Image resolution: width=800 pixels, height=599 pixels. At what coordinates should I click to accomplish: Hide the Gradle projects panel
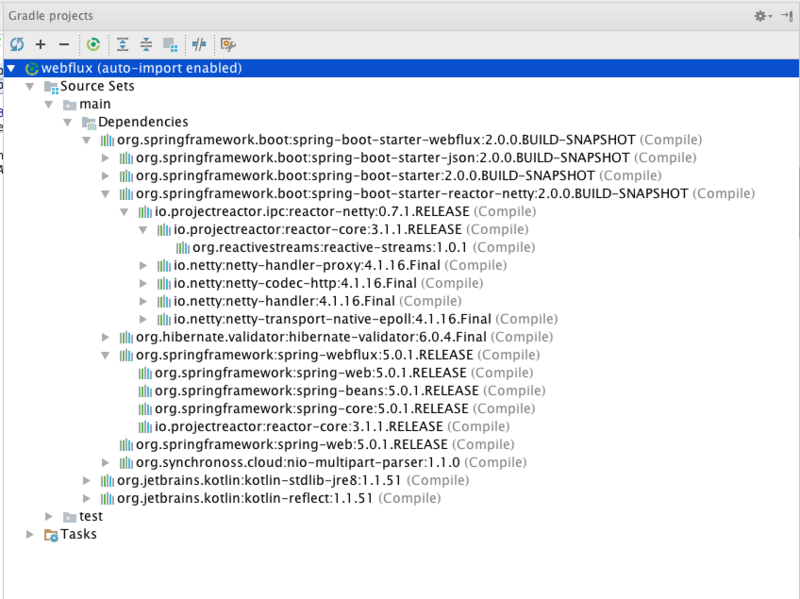(x=785, y=15)
